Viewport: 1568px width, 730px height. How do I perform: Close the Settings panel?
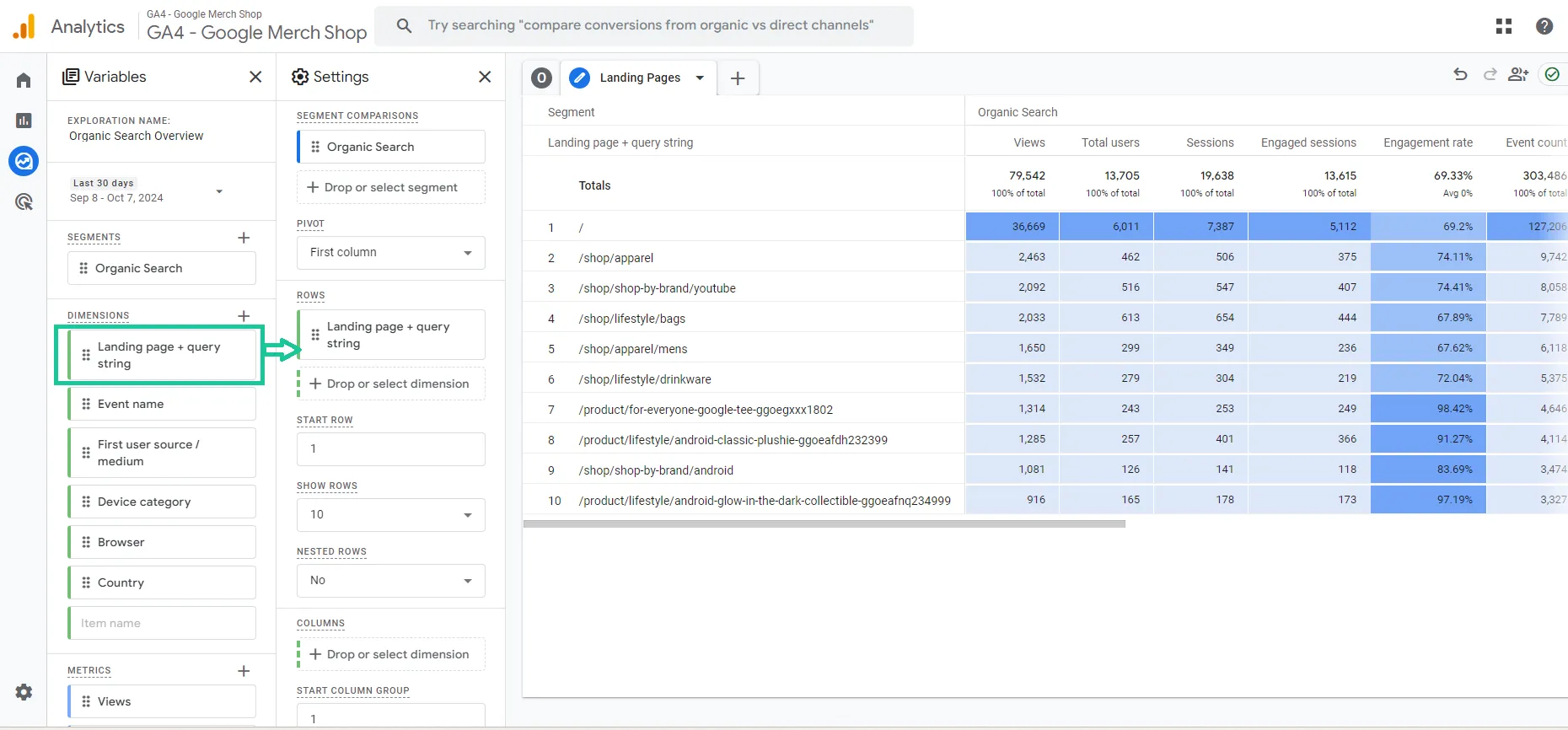coord(485,77)
